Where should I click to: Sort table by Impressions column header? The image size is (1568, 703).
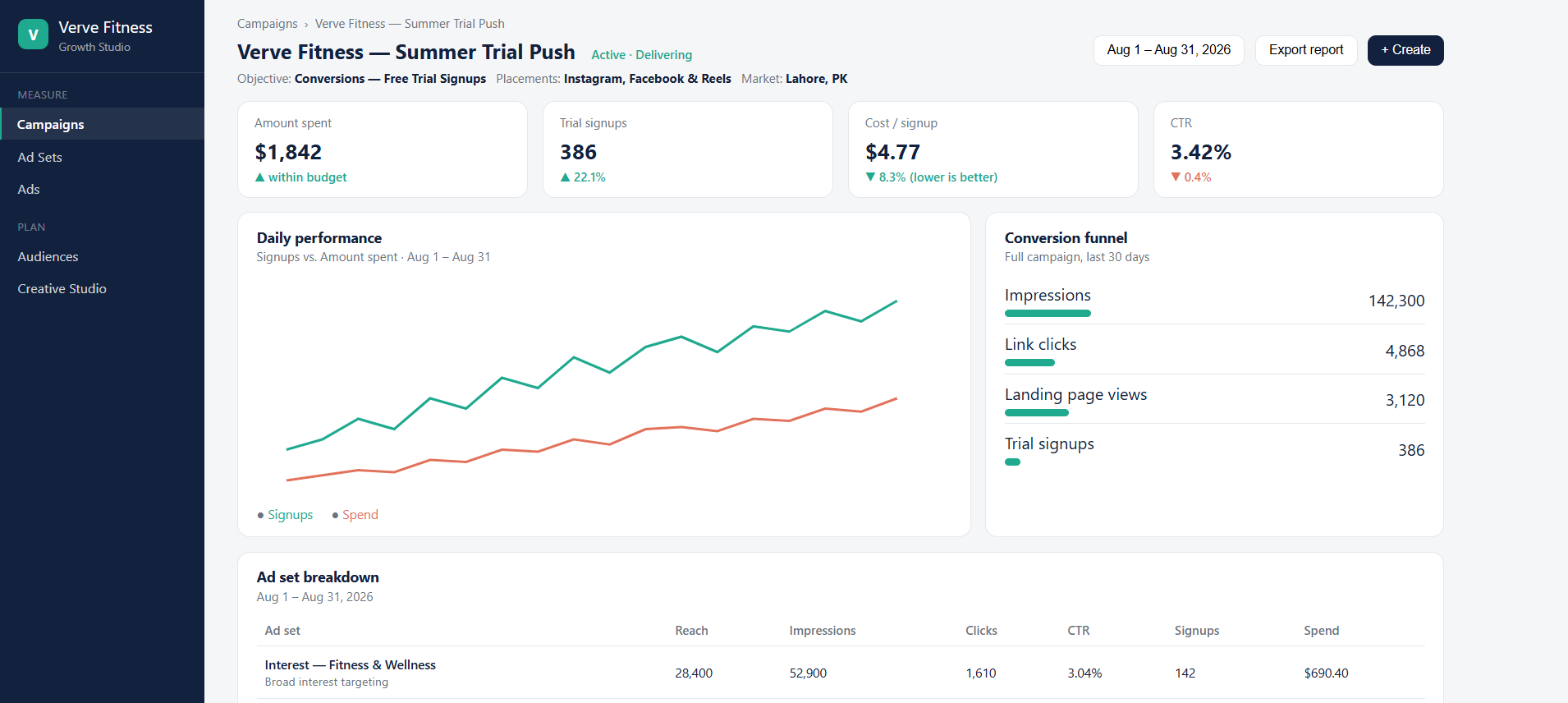pos(822,631)
